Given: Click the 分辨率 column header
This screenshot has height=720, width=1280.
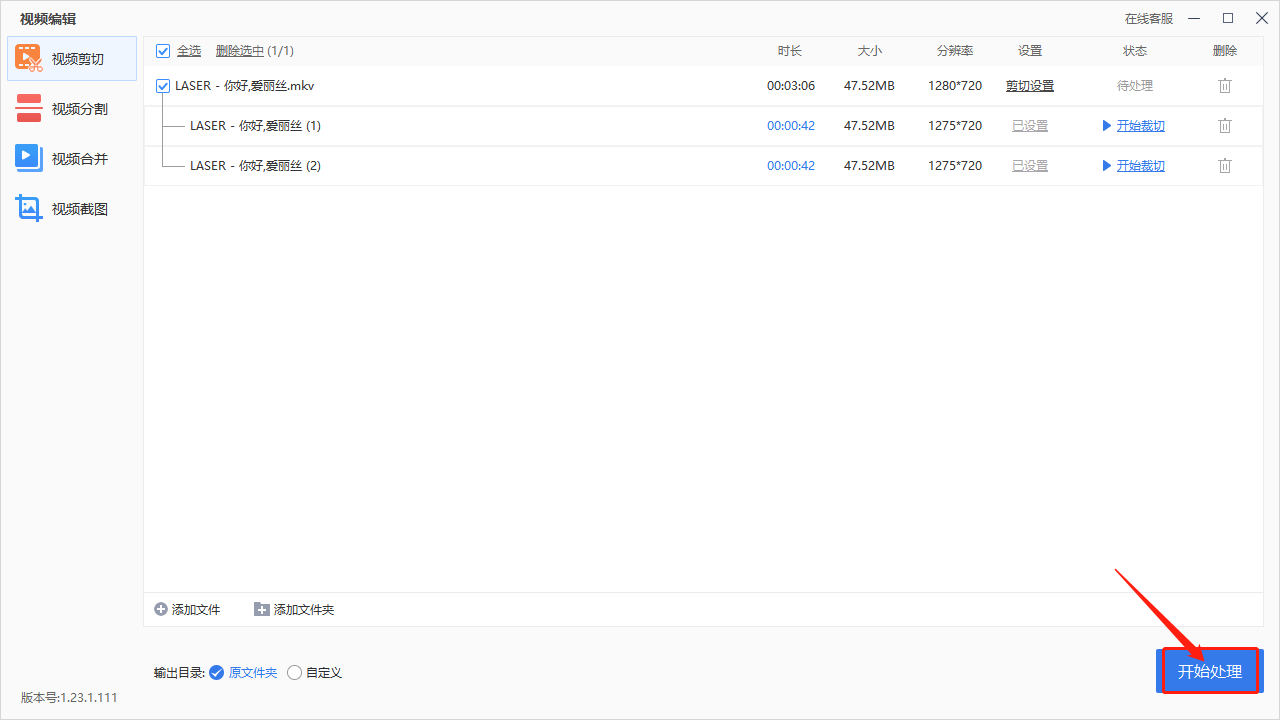Looking at the screenshot, I should click(x=955, y=51).
